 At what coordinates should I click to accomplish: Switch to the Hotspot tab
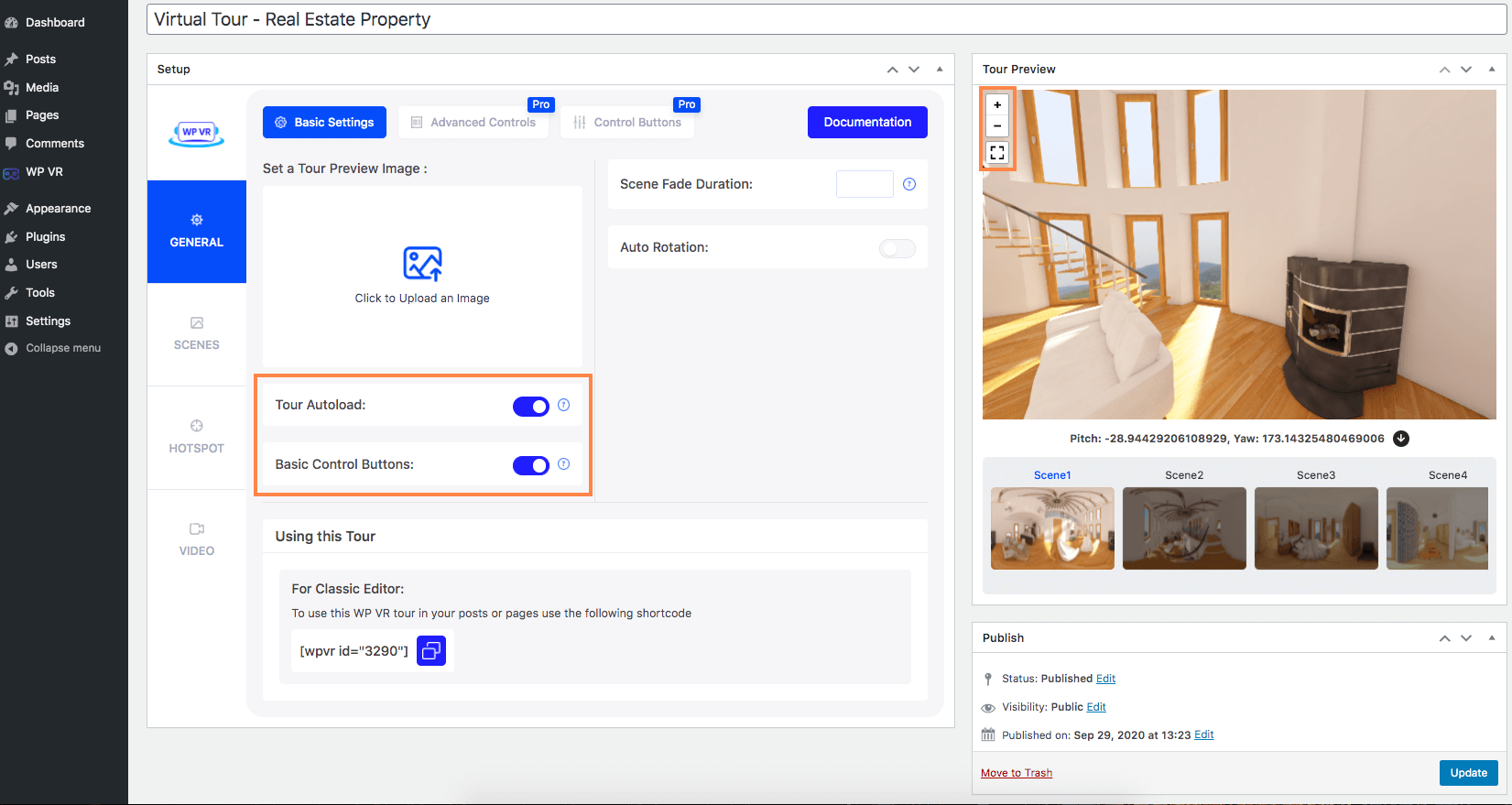[x=196, y=437]
